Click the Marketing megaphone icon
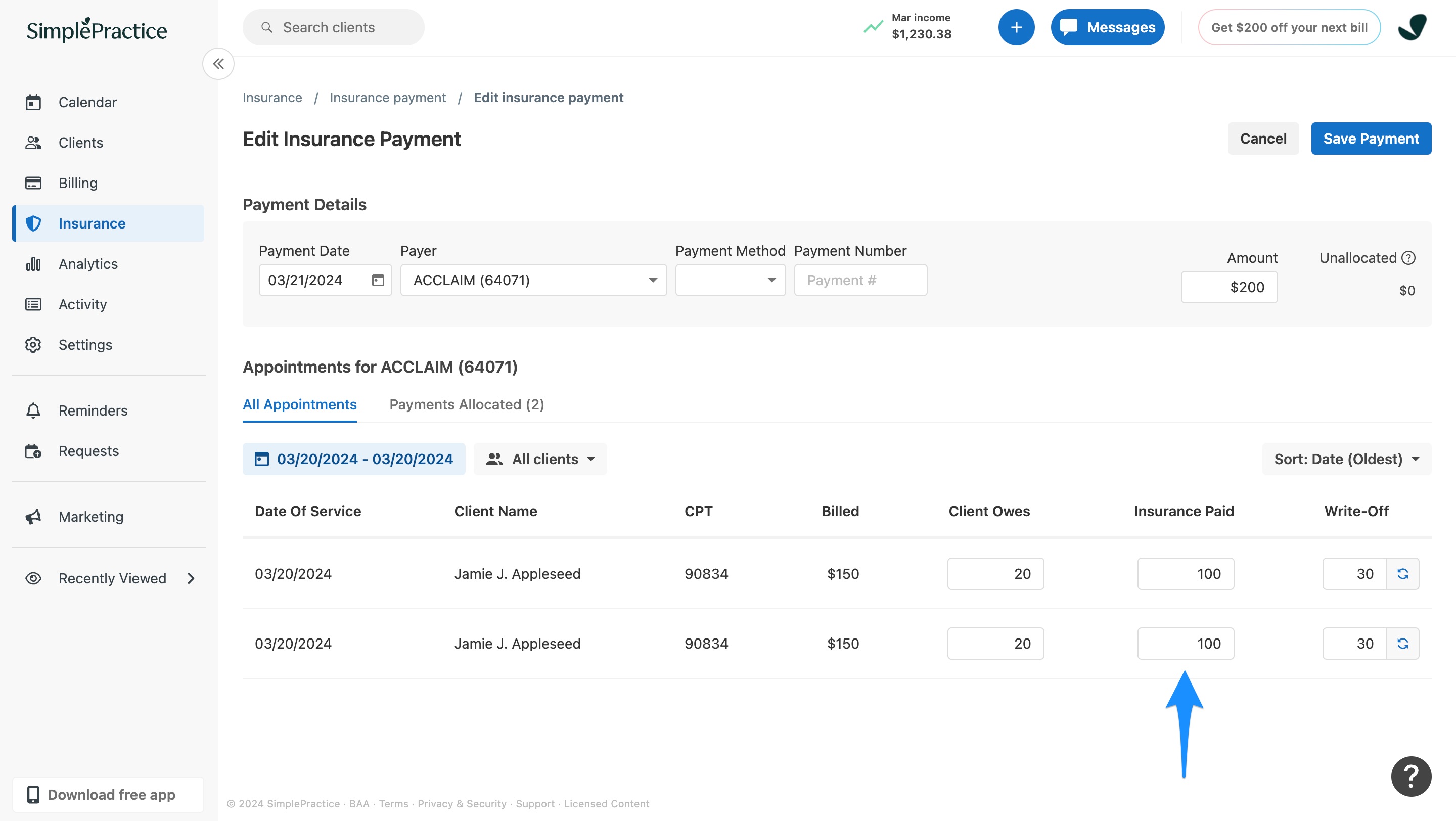This screenshot has width=1456, height=821. (33, 517)
